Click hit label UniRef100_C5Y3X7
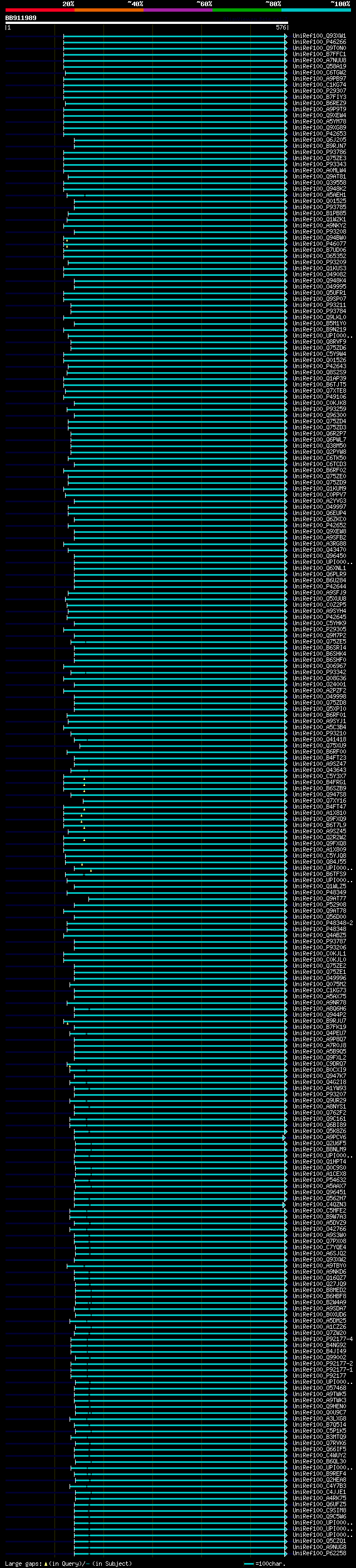The width and height of the screenshot is (356, 1568). [x=319, y=776]
